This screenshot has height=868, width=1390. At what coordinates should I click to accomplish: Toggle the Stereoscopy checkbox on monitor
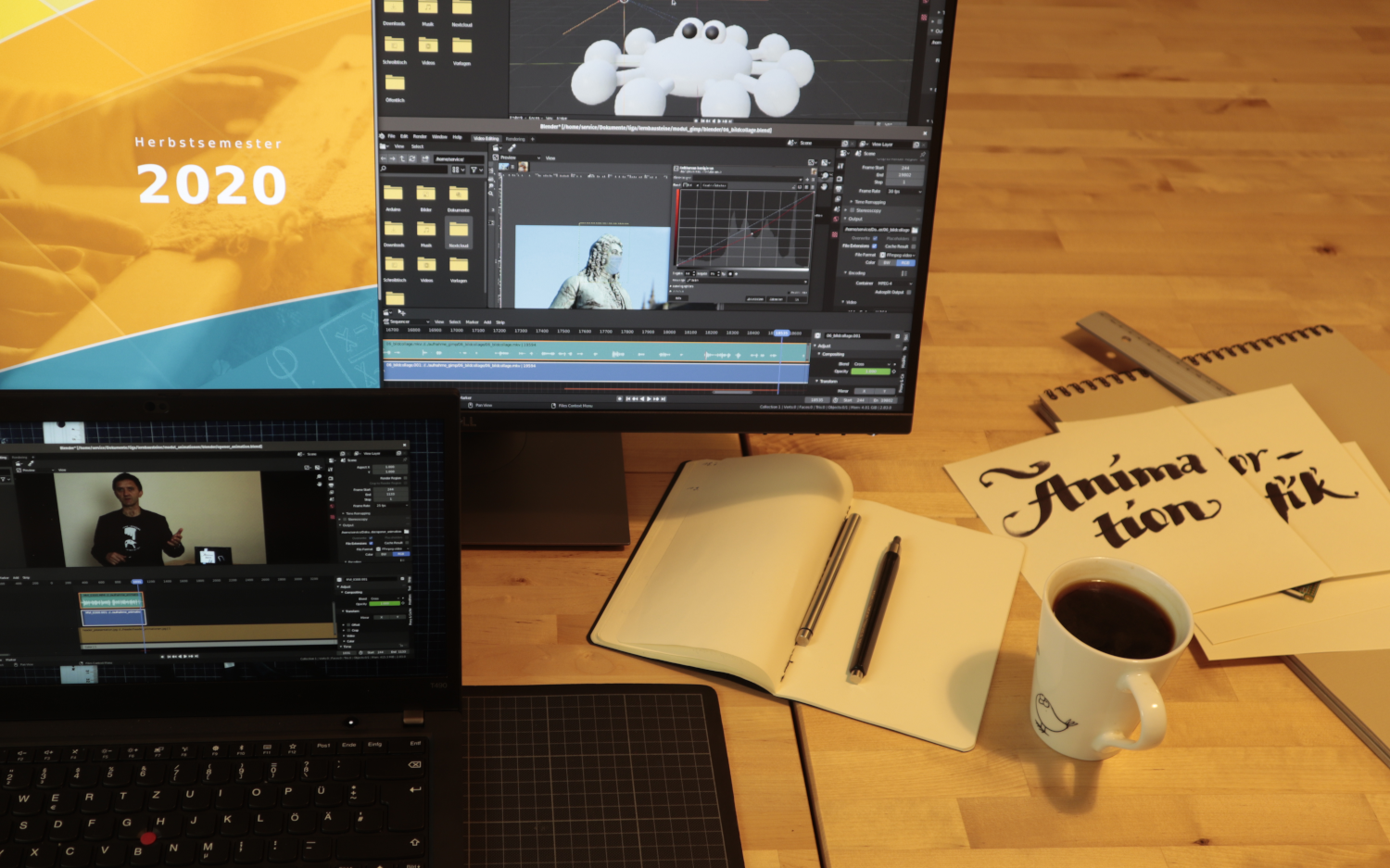853,210
